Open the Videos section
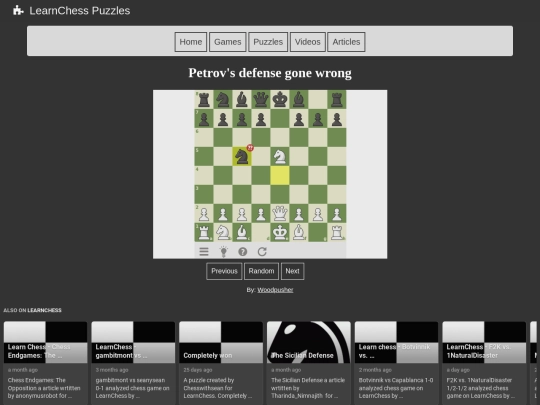 click(308, 42)
